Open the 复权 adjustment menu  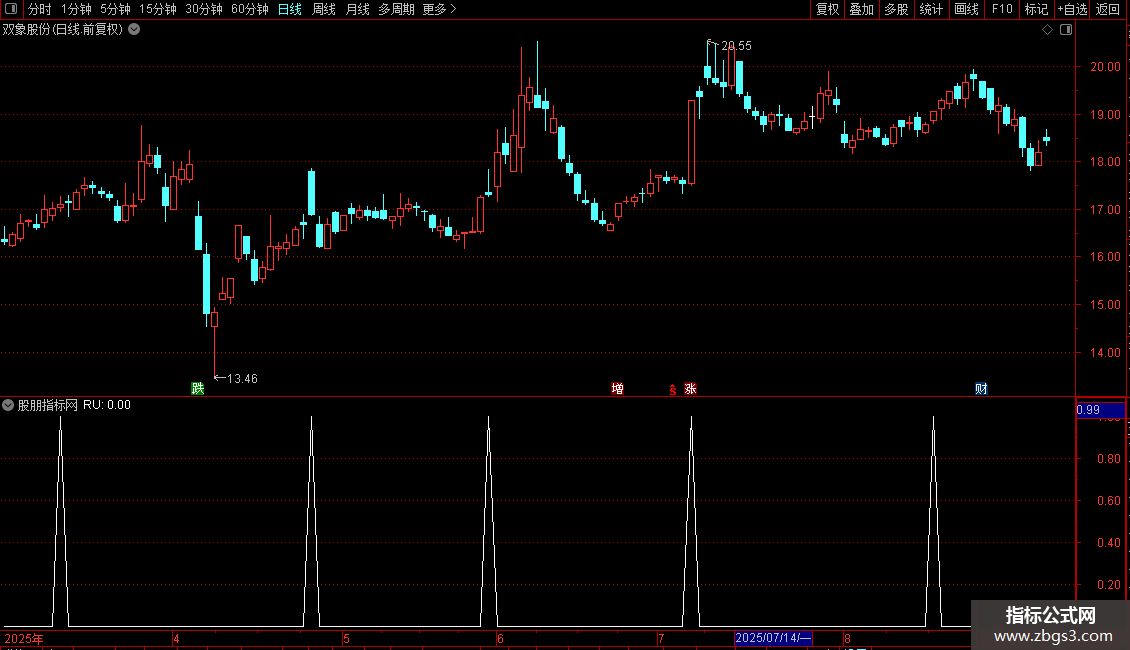[x=827, y=9]
